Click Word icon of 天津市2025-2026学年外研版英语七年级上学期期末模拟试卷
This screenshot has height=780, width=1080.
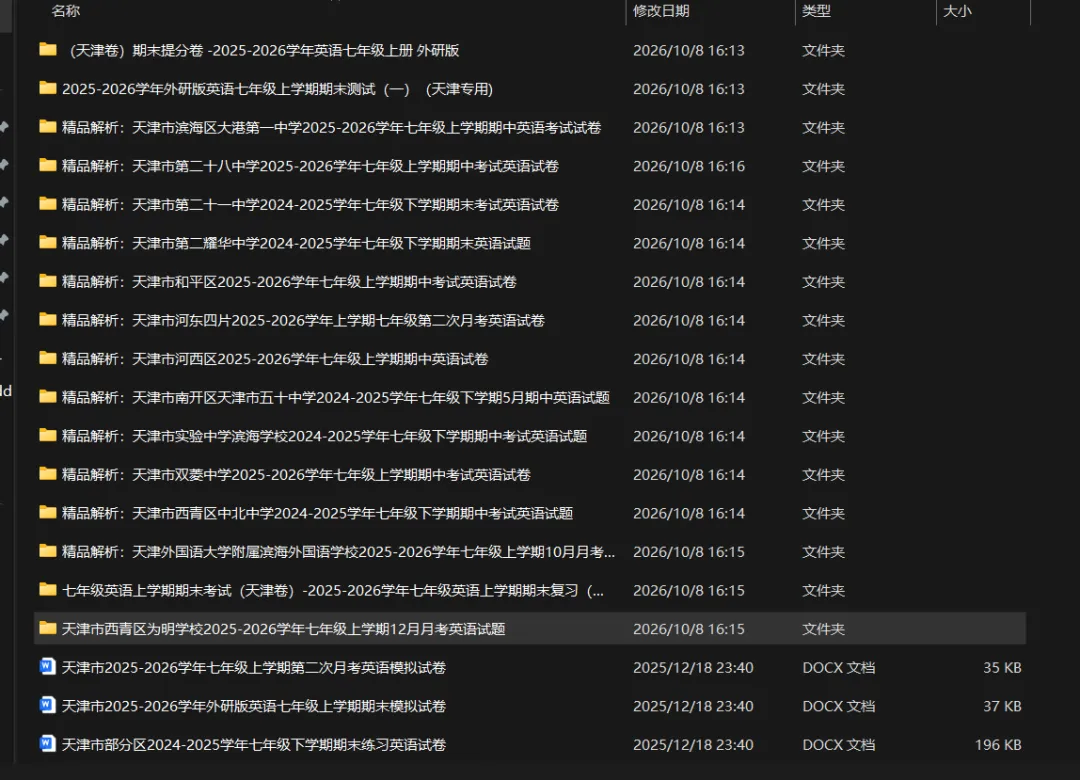48,705
